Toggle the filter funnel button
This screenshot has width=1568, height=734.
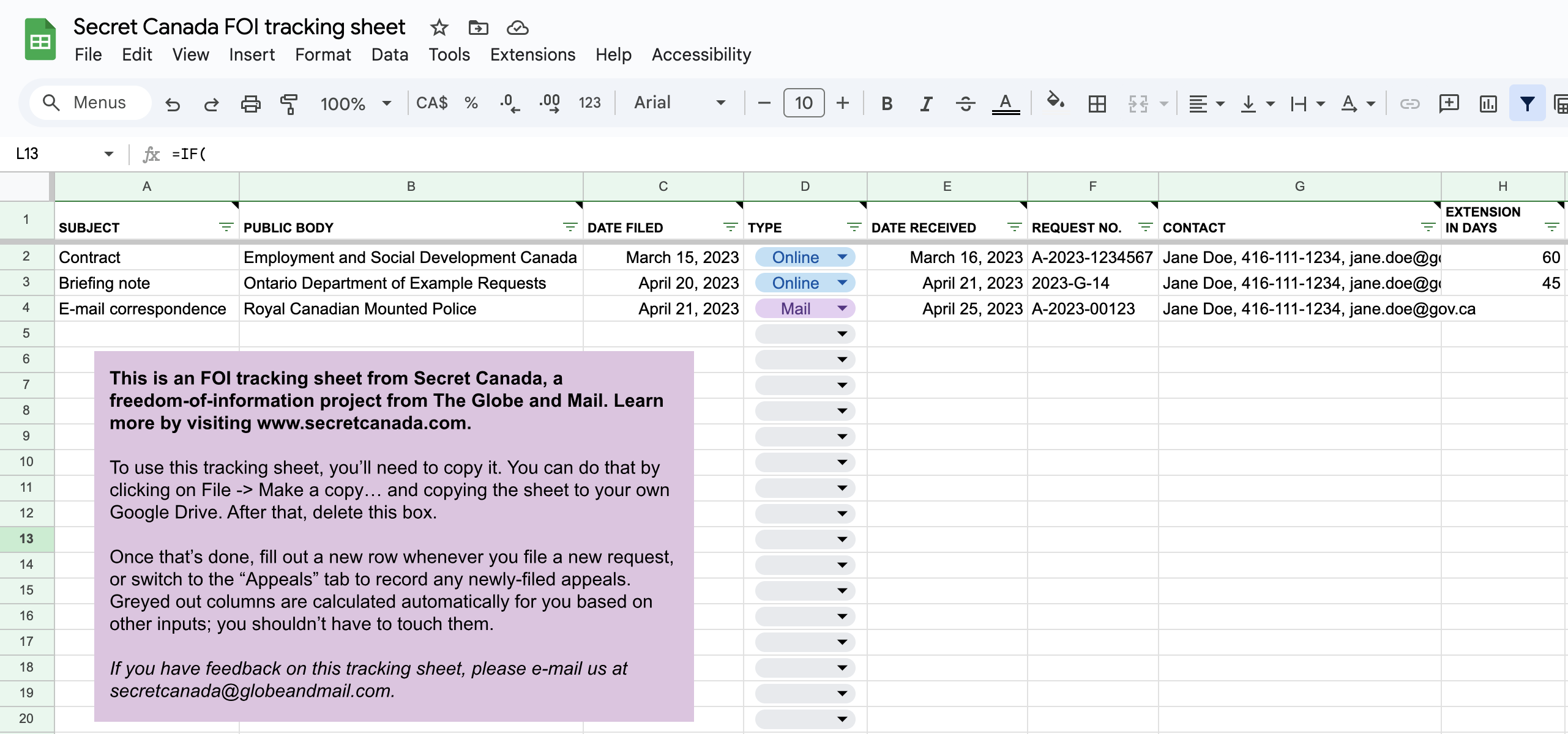tap(1527, 104)
